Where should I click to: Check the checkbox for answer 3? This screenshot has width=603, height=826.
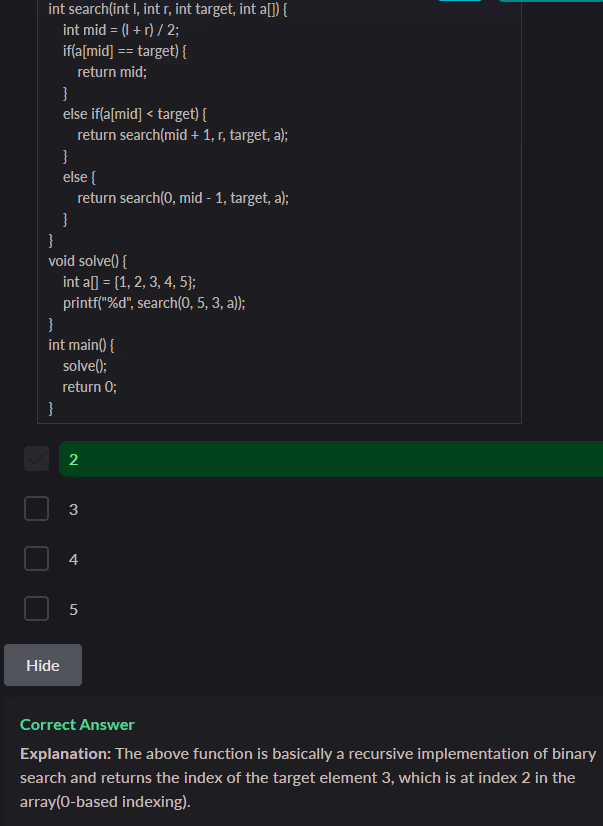click(37, 509)
